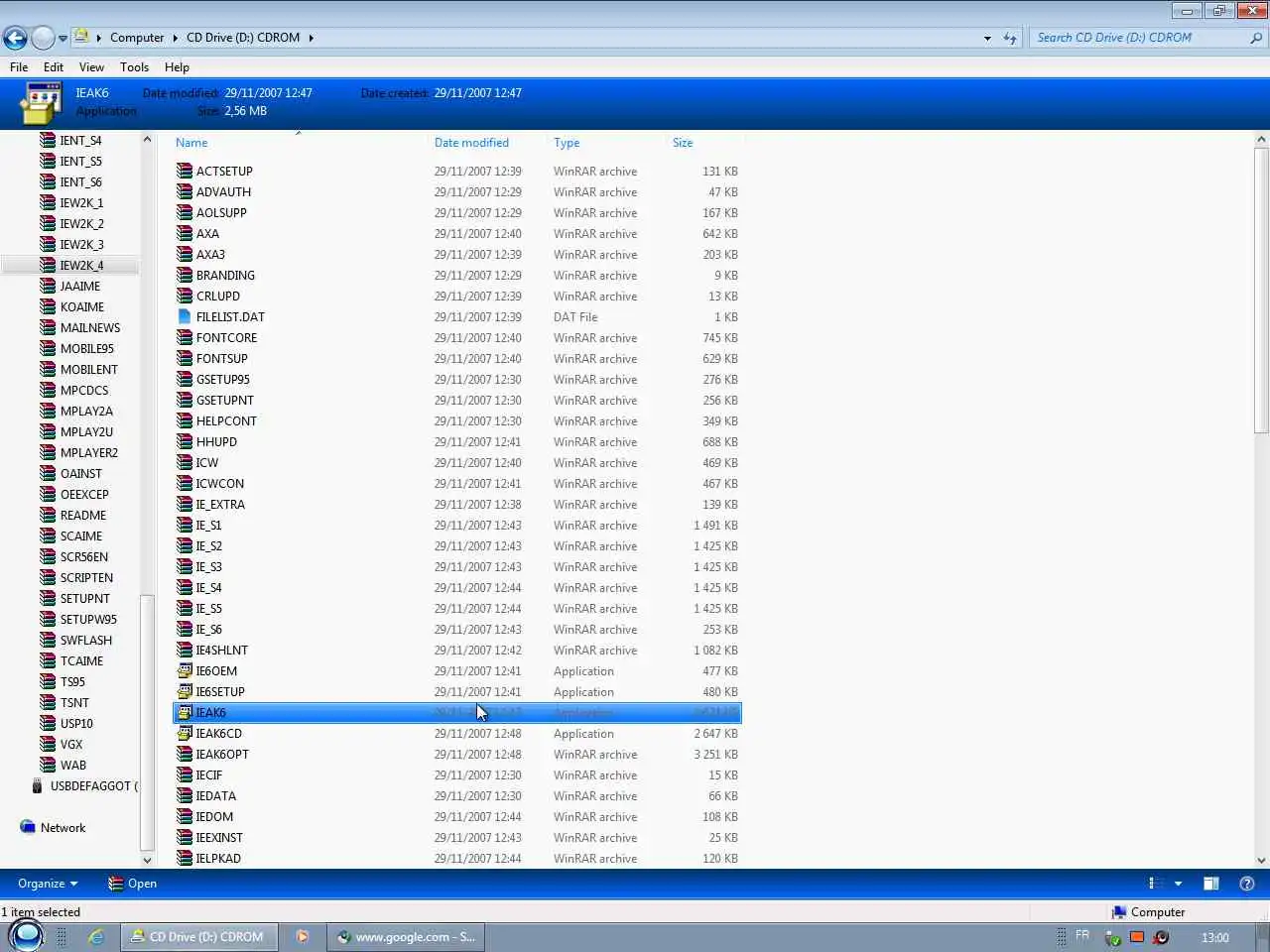Click the Search CD Drive input field
Viewport: 1270px width, 952px height.
coord(1139,38)
